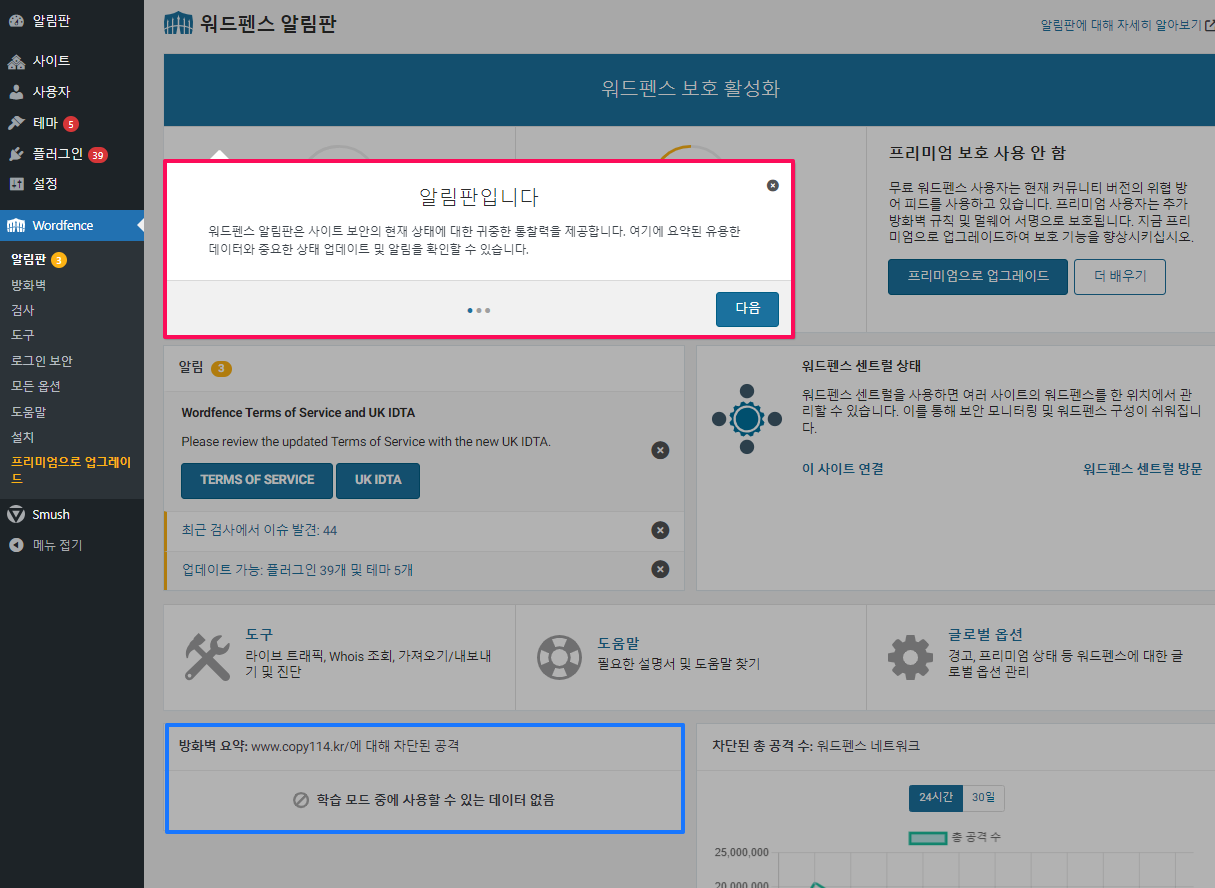Screen dimensions: 1215x888
Task: Click the 사이트 sidebar icon
Action: (x=16, y=62)
